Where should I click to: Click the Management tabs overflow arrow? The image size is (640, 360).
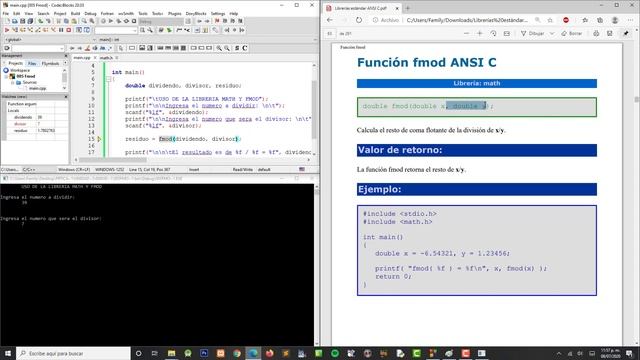(65, 63)
